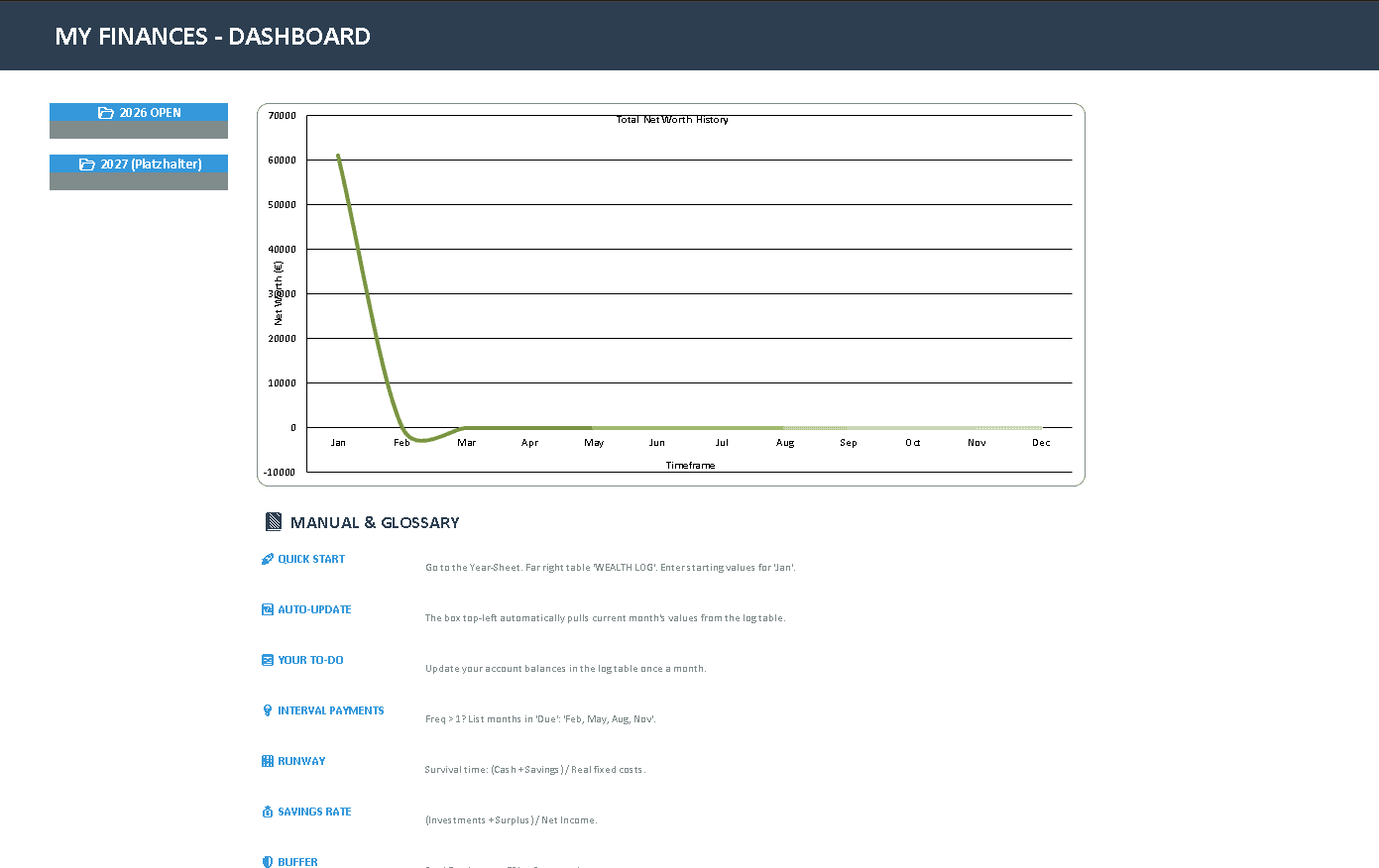Click the Mar label on chart axis
Image resolution: width=1379 pixels, height=868 pixels.
coord(466,443)
